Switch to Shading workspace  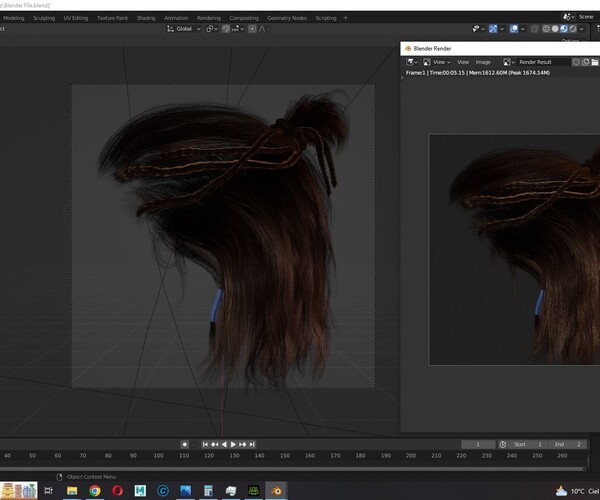(146, 18)
